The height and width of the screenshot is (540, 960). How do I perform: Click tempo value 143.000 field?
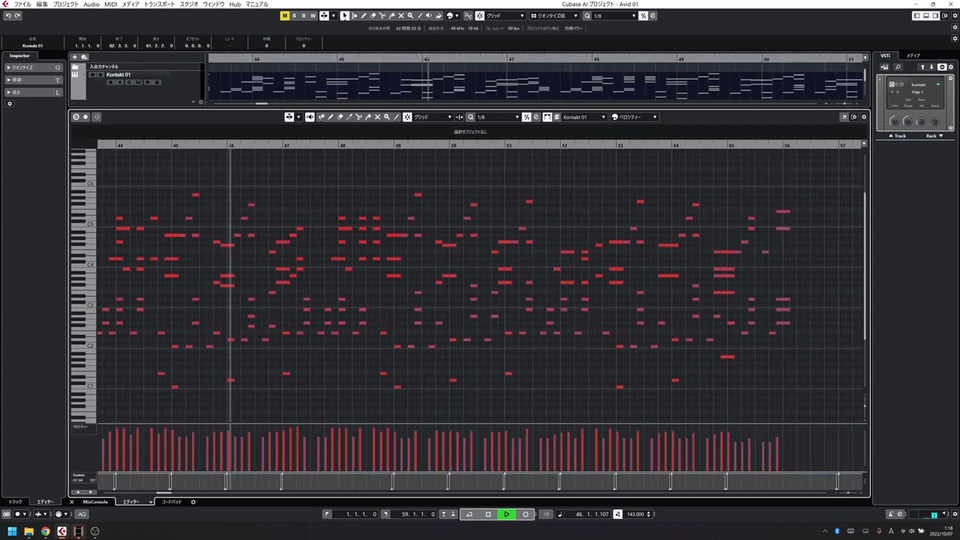pyautogui.click(x=636, y=514)
